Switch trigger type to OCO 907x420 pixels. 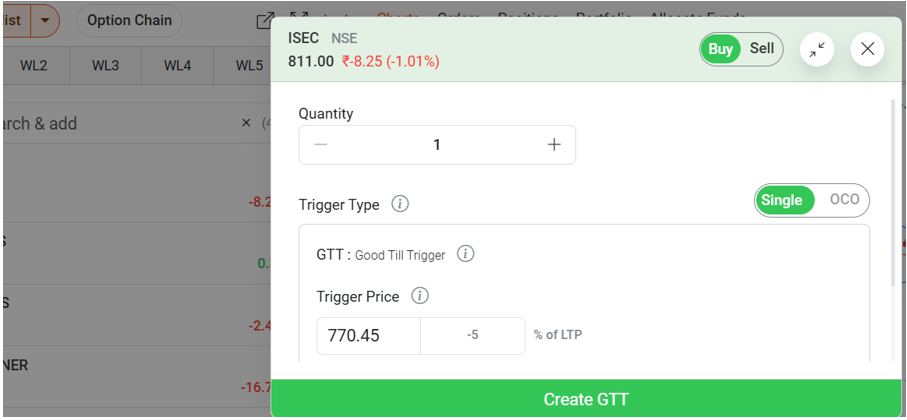tap(844, 200)
